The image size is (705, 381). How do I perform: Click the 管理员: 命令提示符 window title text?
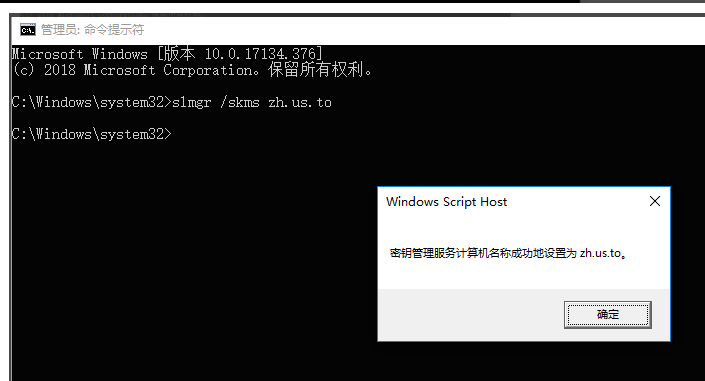92,30
